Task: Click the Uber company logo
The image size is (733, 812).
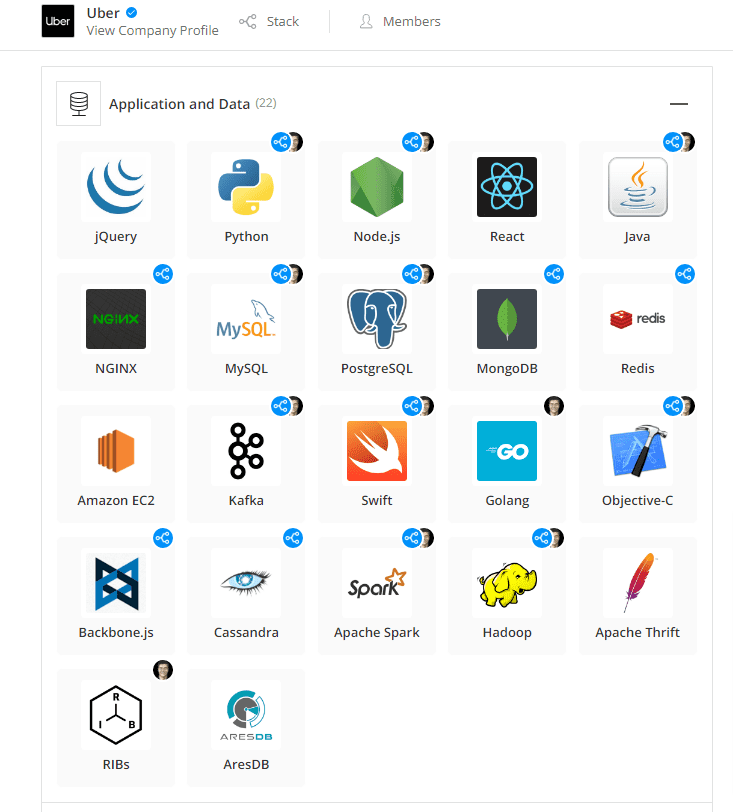Action: (58, 21)
